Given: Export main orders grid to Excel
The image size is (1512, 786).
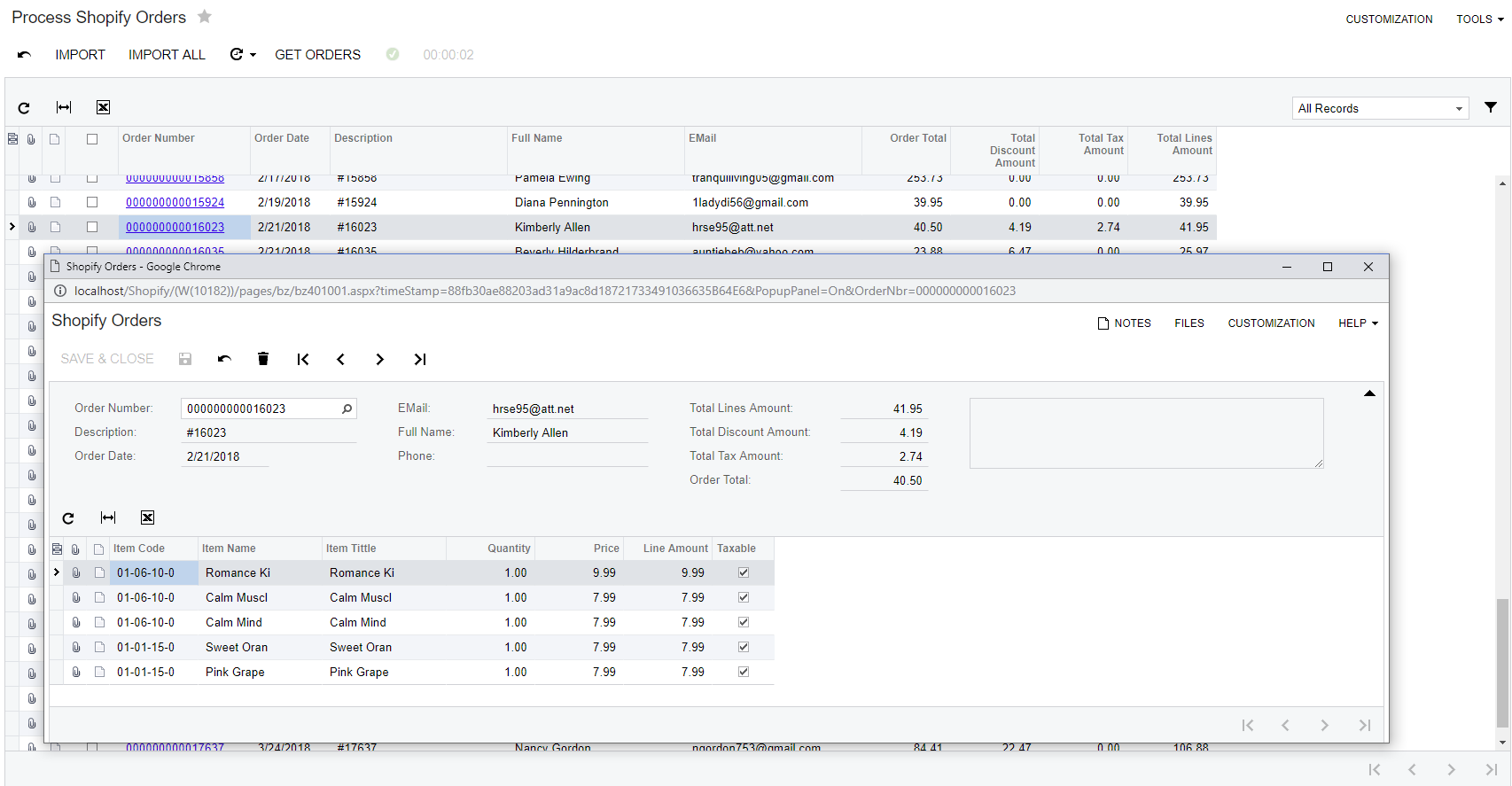Looking at the screenshot, I should 104,108.
